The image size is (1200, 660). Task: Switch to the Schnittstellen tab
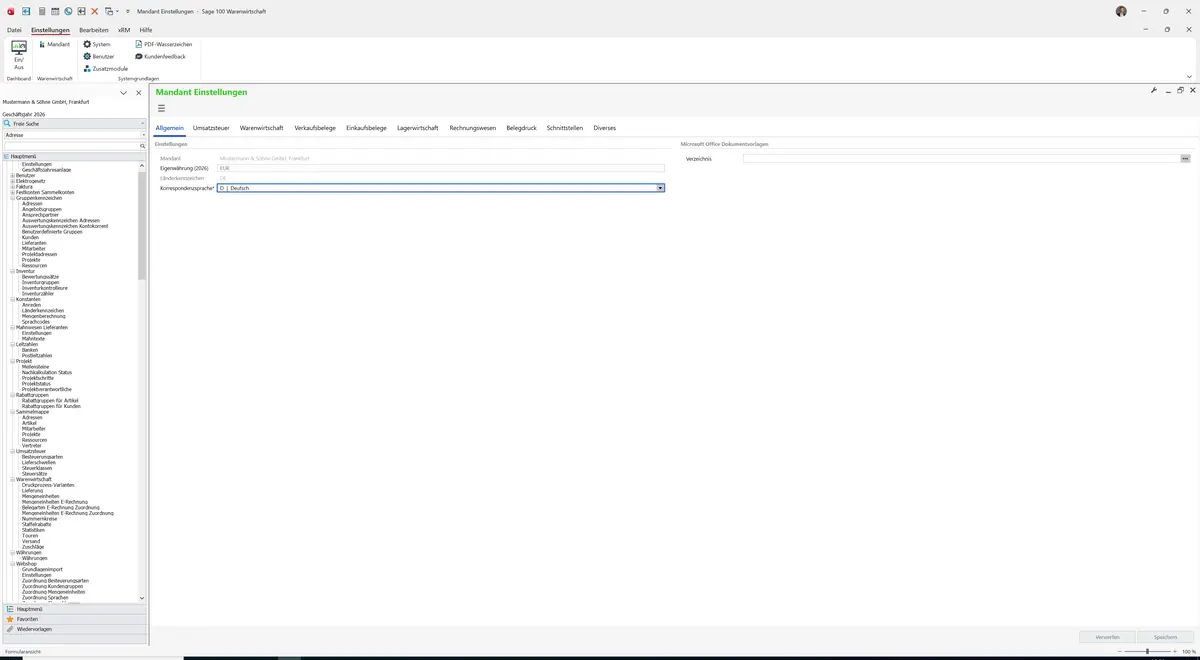(x=565, y=128)
